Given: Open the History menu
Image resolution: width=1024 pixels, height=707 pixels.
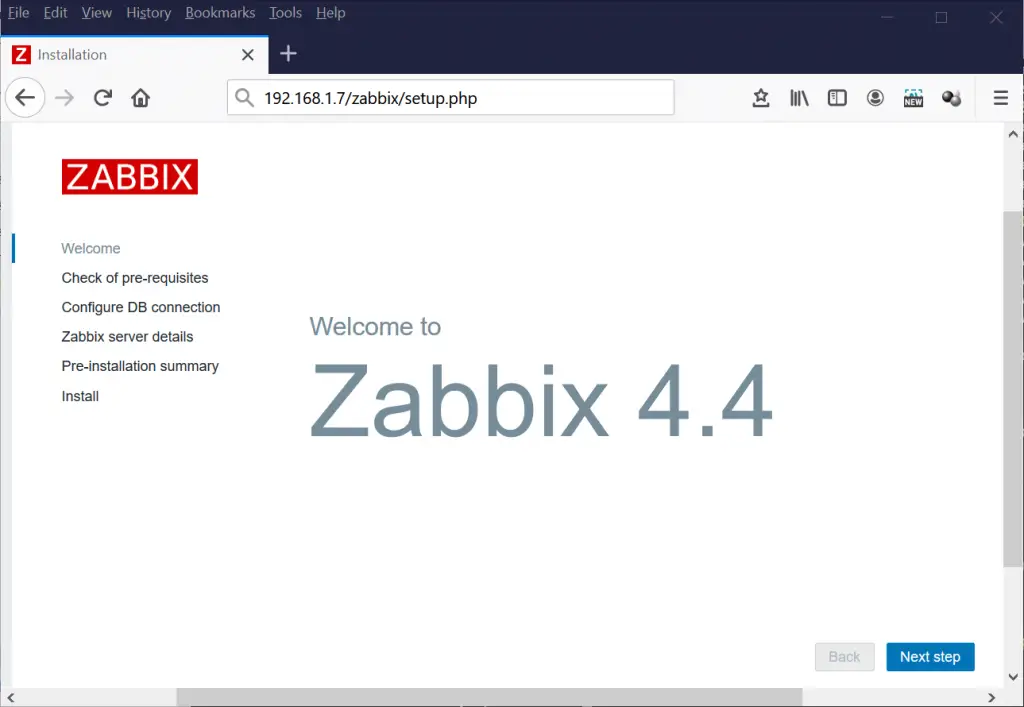Looking at the screenshot, I should [x=148, y=12].
